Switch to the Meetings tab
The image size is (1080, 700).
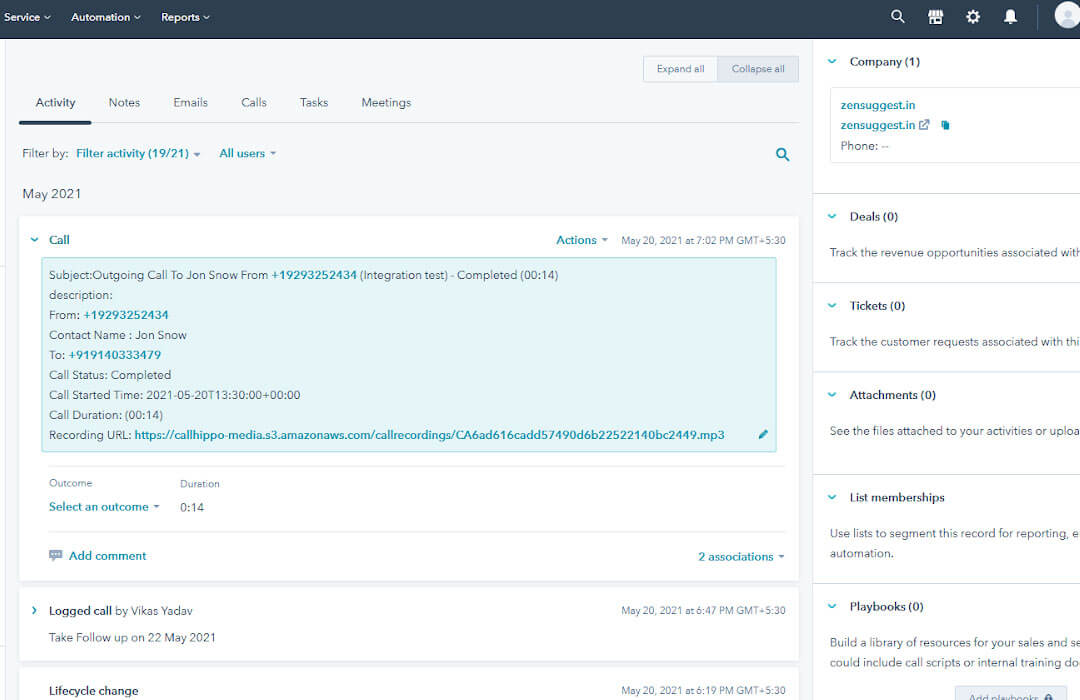[x=386, y=103]
